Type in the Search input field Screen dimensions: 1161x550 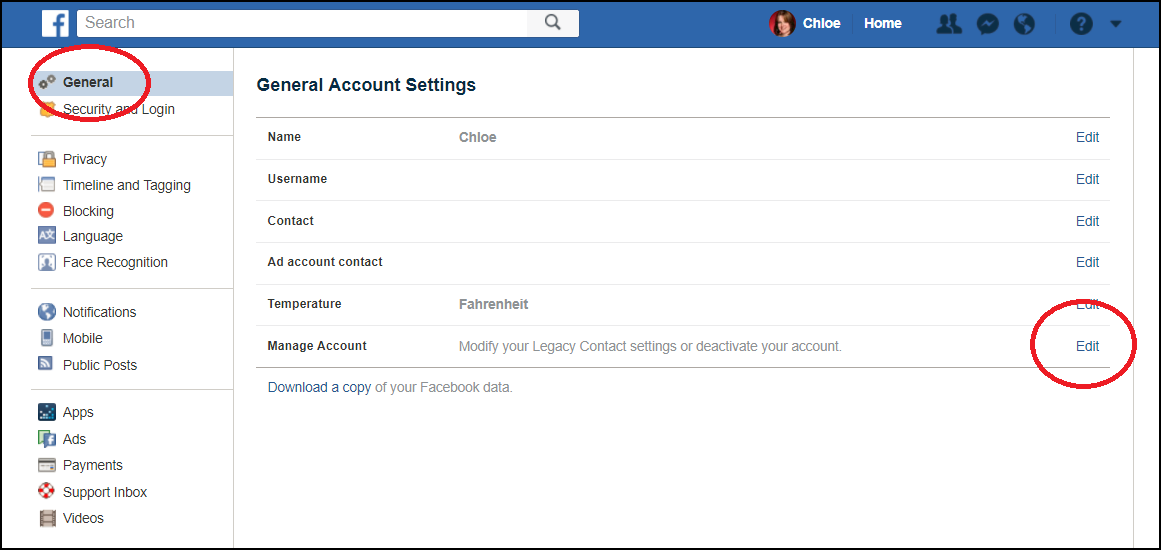(x=300, y=23)
